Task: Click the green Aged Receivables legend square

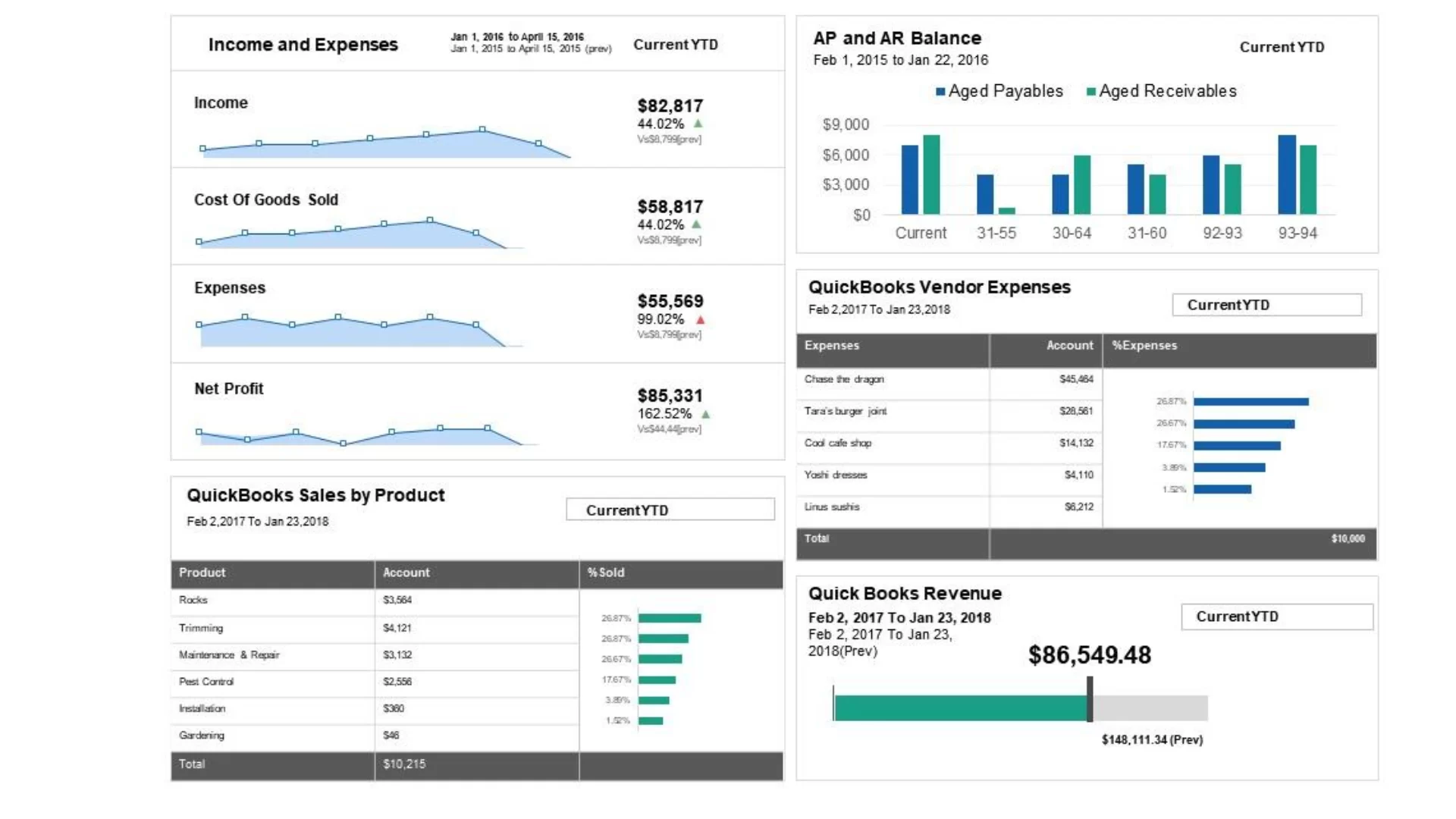Action: [1091, 92]
